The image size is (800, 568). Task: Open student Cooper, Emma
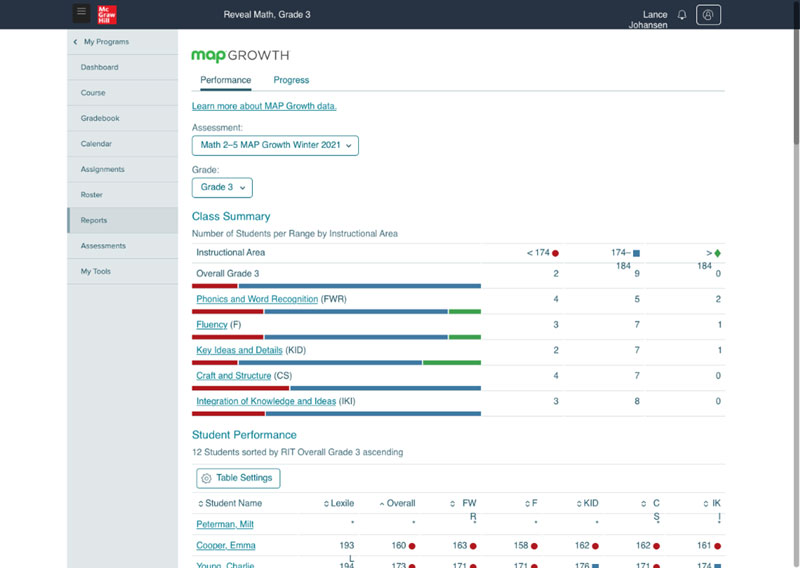pyautogui.click(x=226, y=546)
